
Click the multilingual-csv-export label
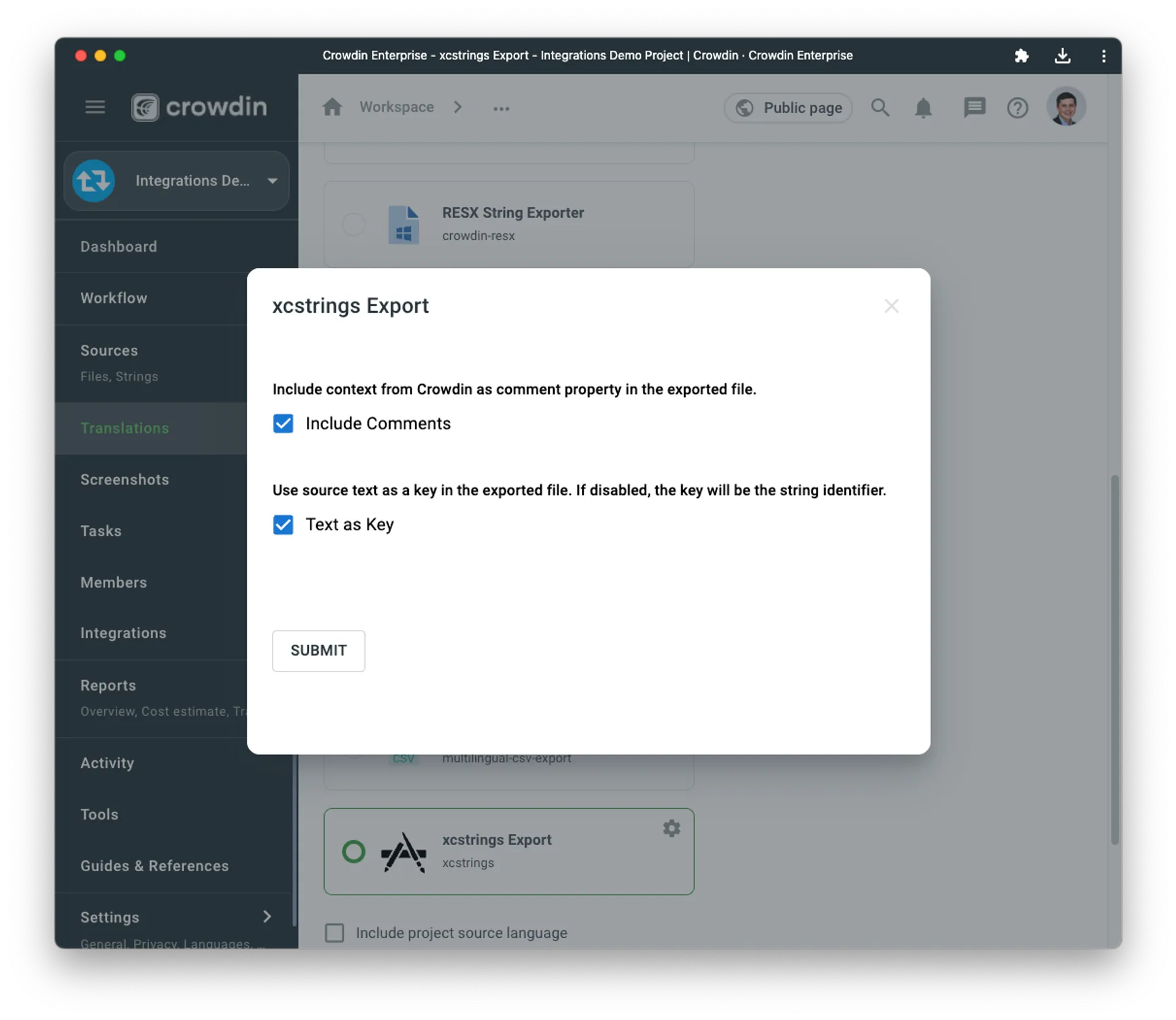(x=507, y=759)
